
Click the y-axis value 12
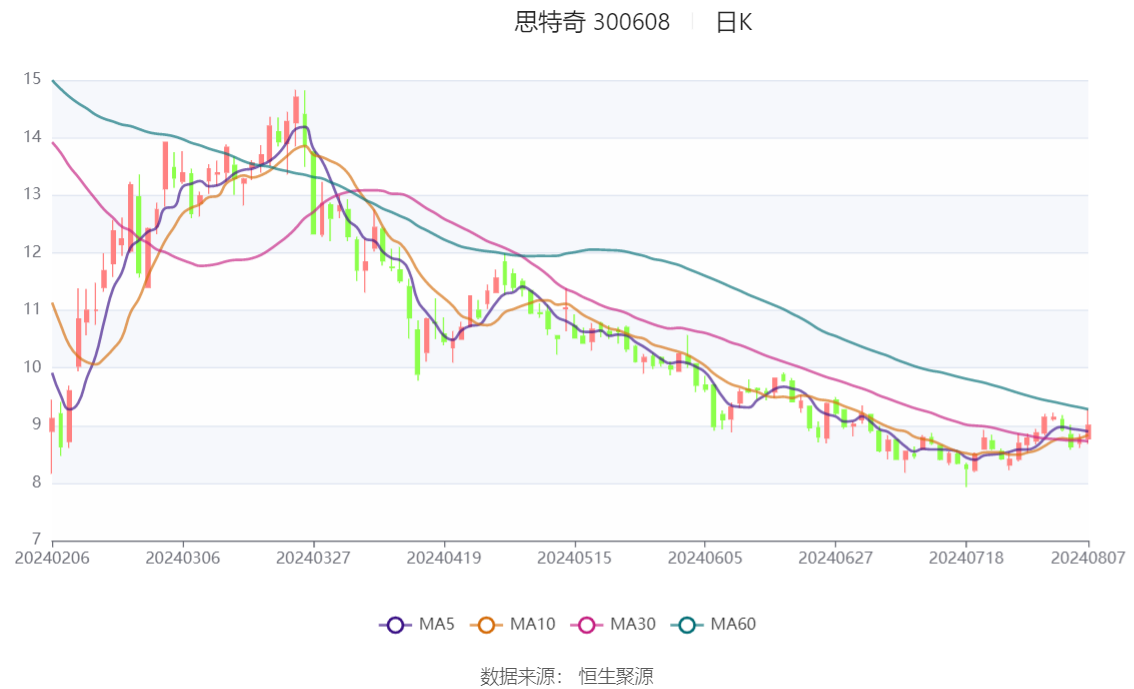tap(32, 252)
